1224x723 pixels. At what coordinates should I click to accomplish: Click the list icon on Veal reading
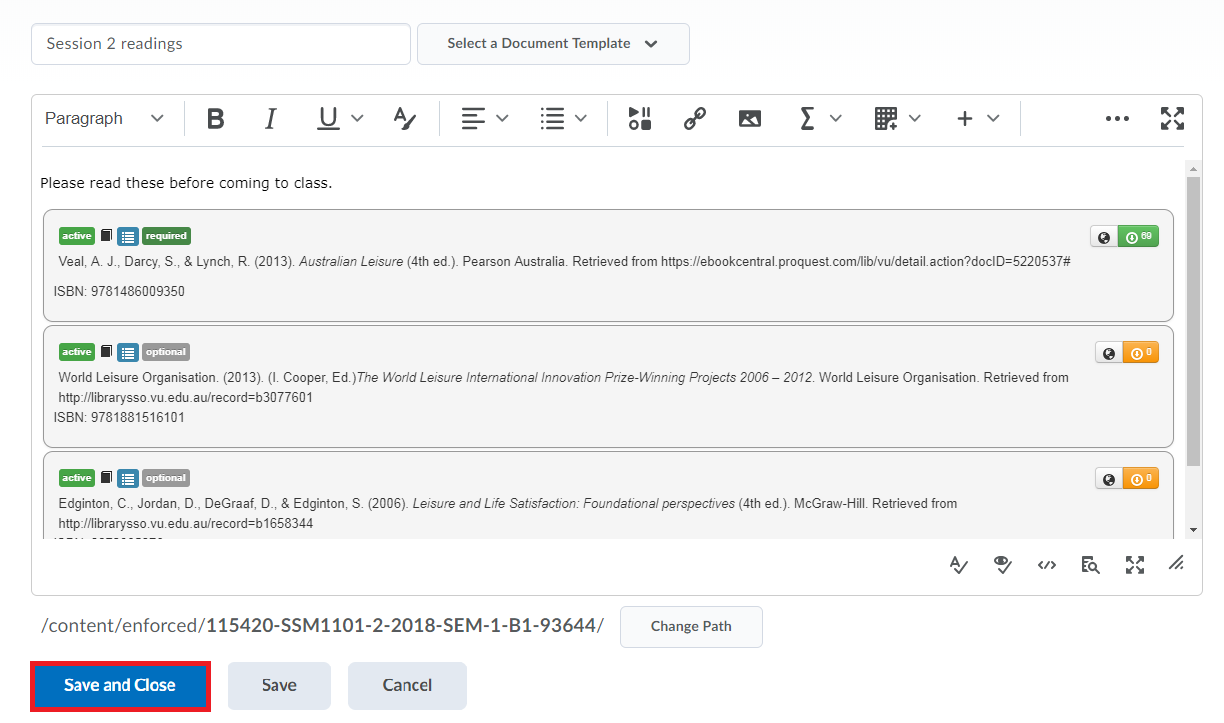pos(127,237)
